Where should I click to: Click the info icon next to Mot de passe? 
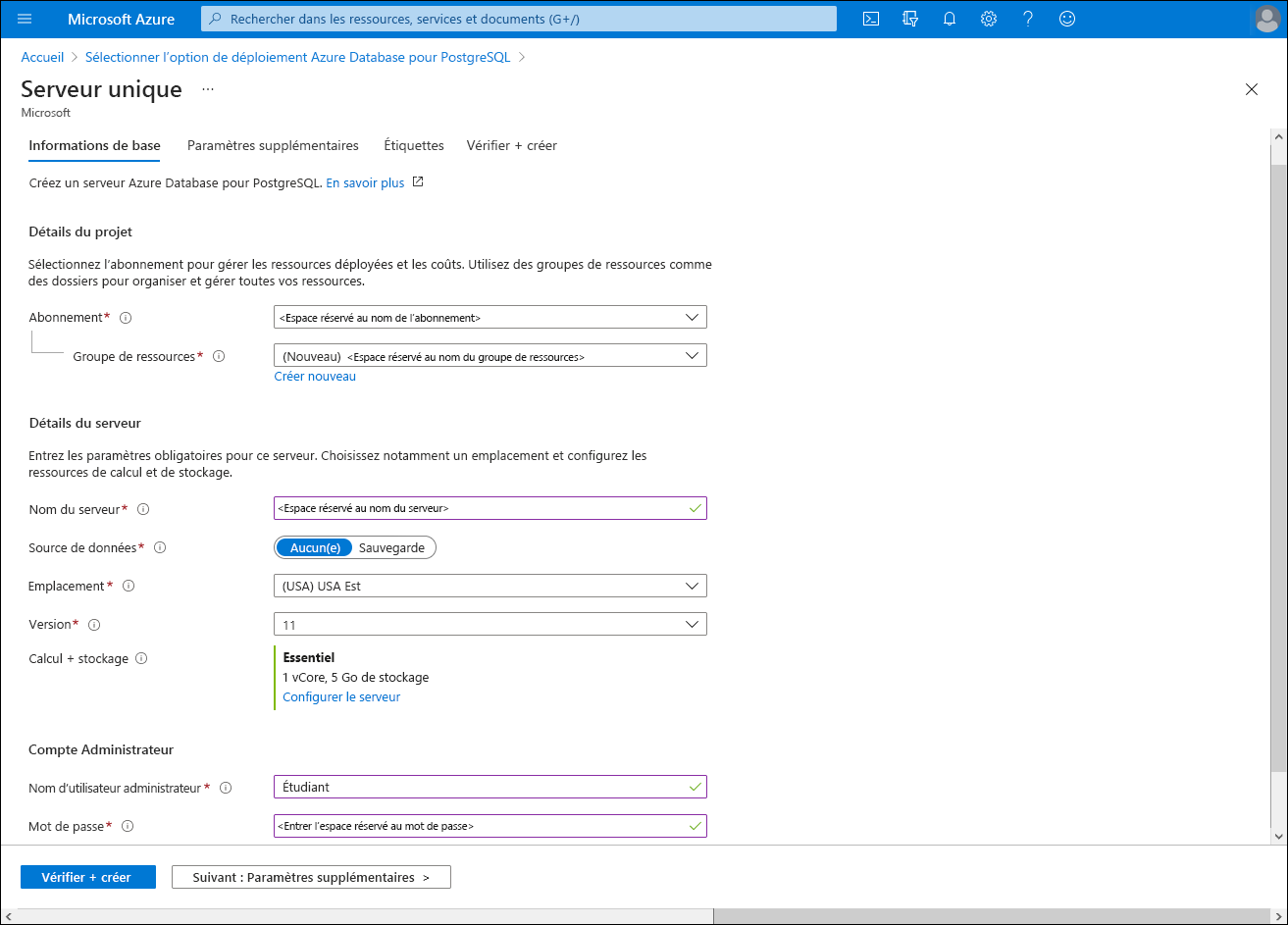pos(128,826)
